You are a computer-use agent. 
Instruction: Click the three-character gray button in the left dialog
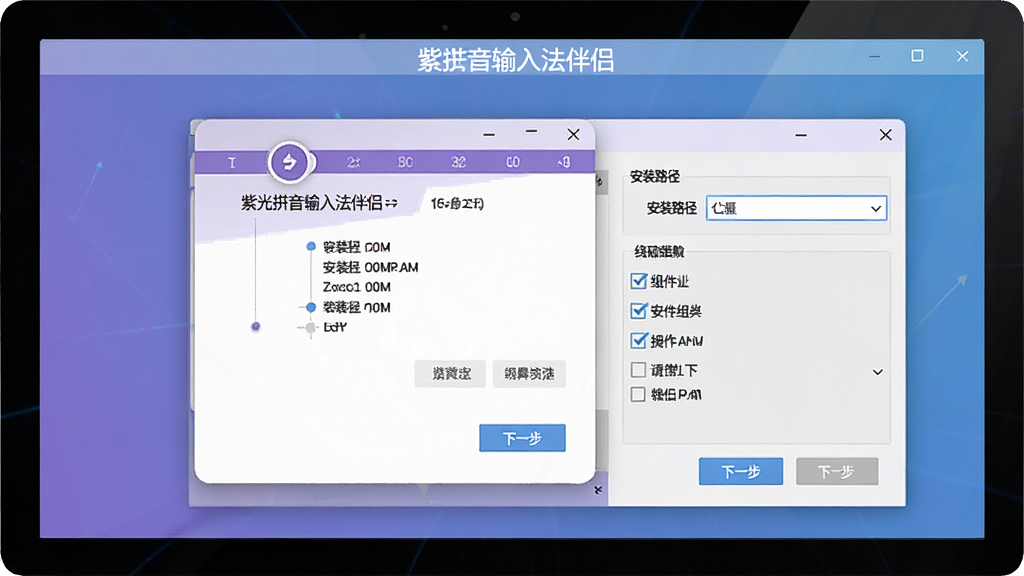[450, 374]
